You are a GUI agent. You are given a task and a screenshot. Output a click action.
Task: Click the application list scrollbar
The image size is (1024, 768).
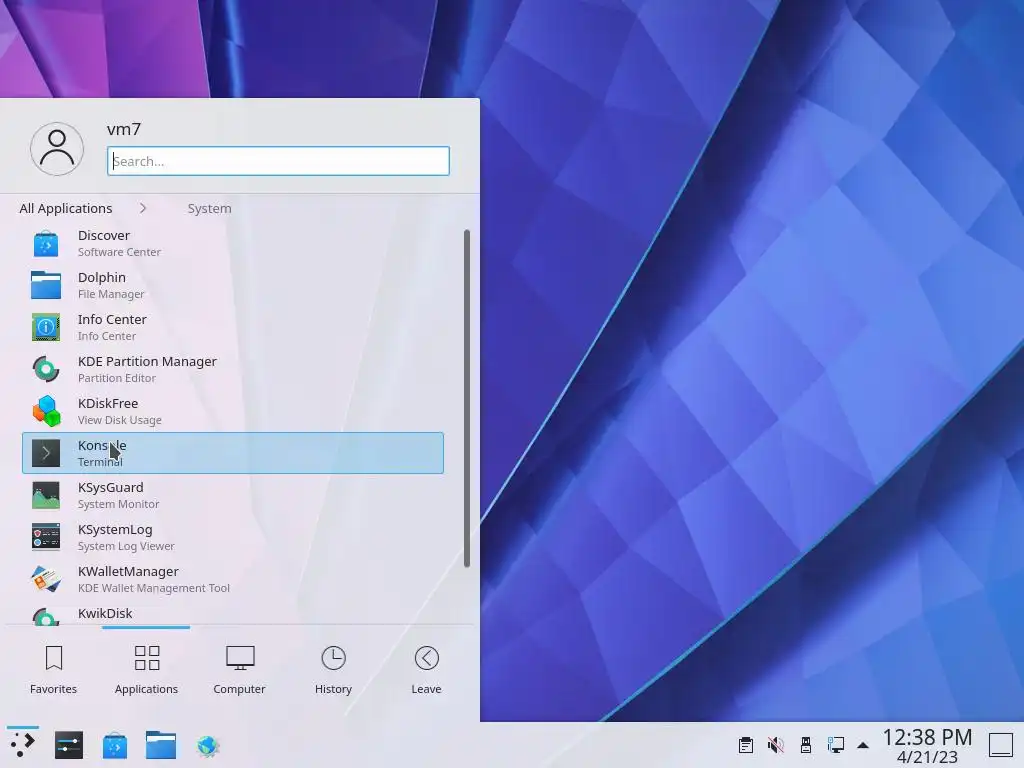(x=467, y=398)
